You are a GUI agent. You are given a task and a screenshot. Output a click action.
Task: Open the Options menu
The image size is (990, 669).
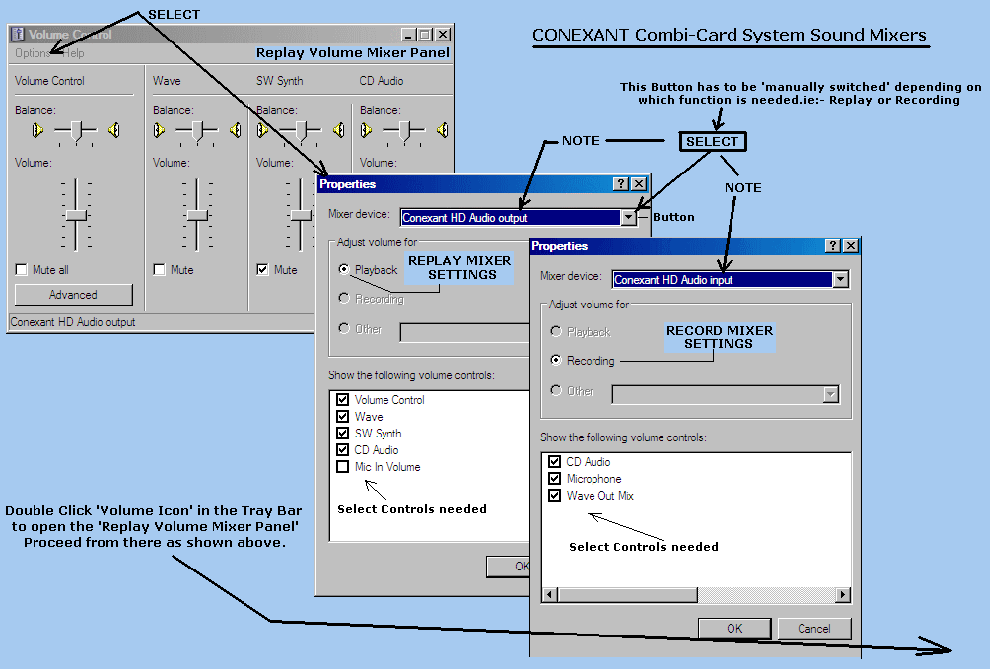click(x=32, y=53)
